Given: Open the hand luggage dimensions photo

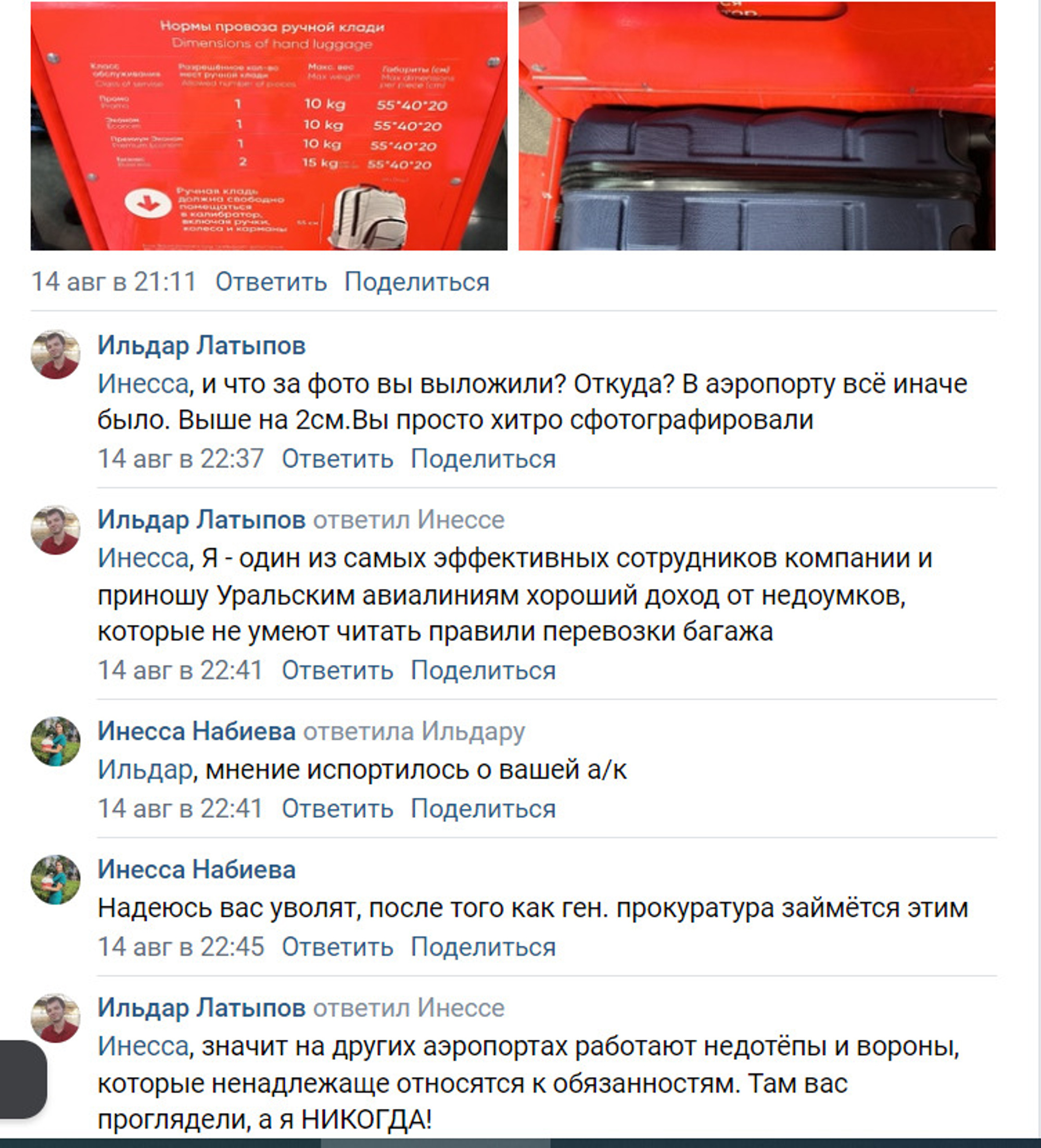Looking at the screenshot, I should (269, 125).
